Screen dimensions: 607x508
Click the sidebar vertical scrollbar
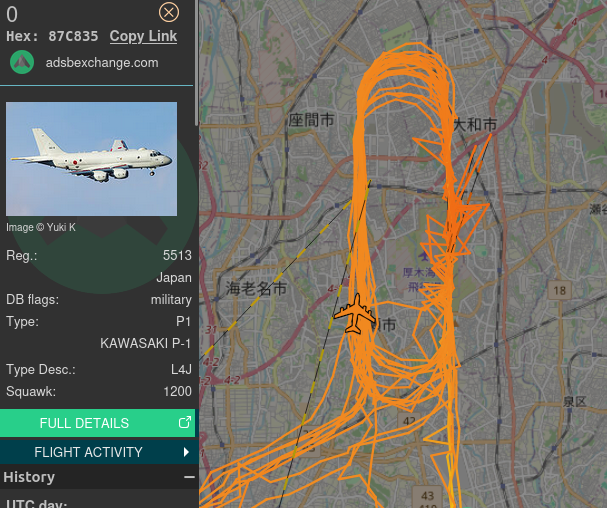coord(197,62)
